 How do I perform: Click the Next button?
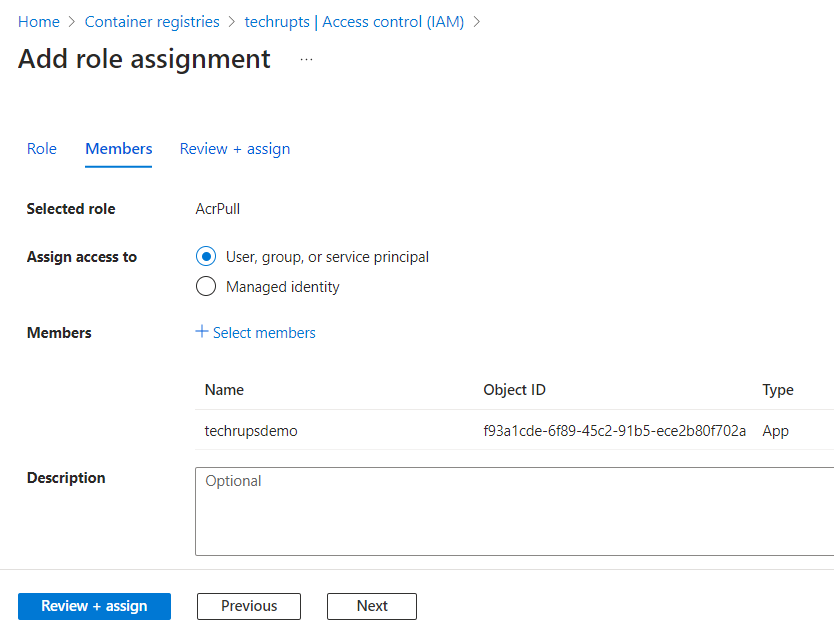click(x=372, y=606)
